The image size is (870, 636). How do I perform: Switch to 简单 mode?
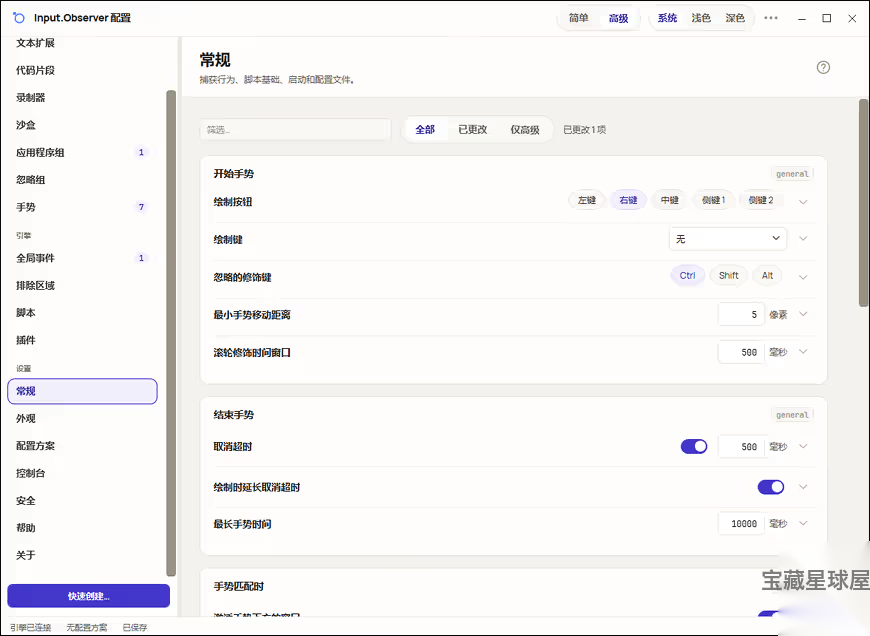click(x=578, y=18)
